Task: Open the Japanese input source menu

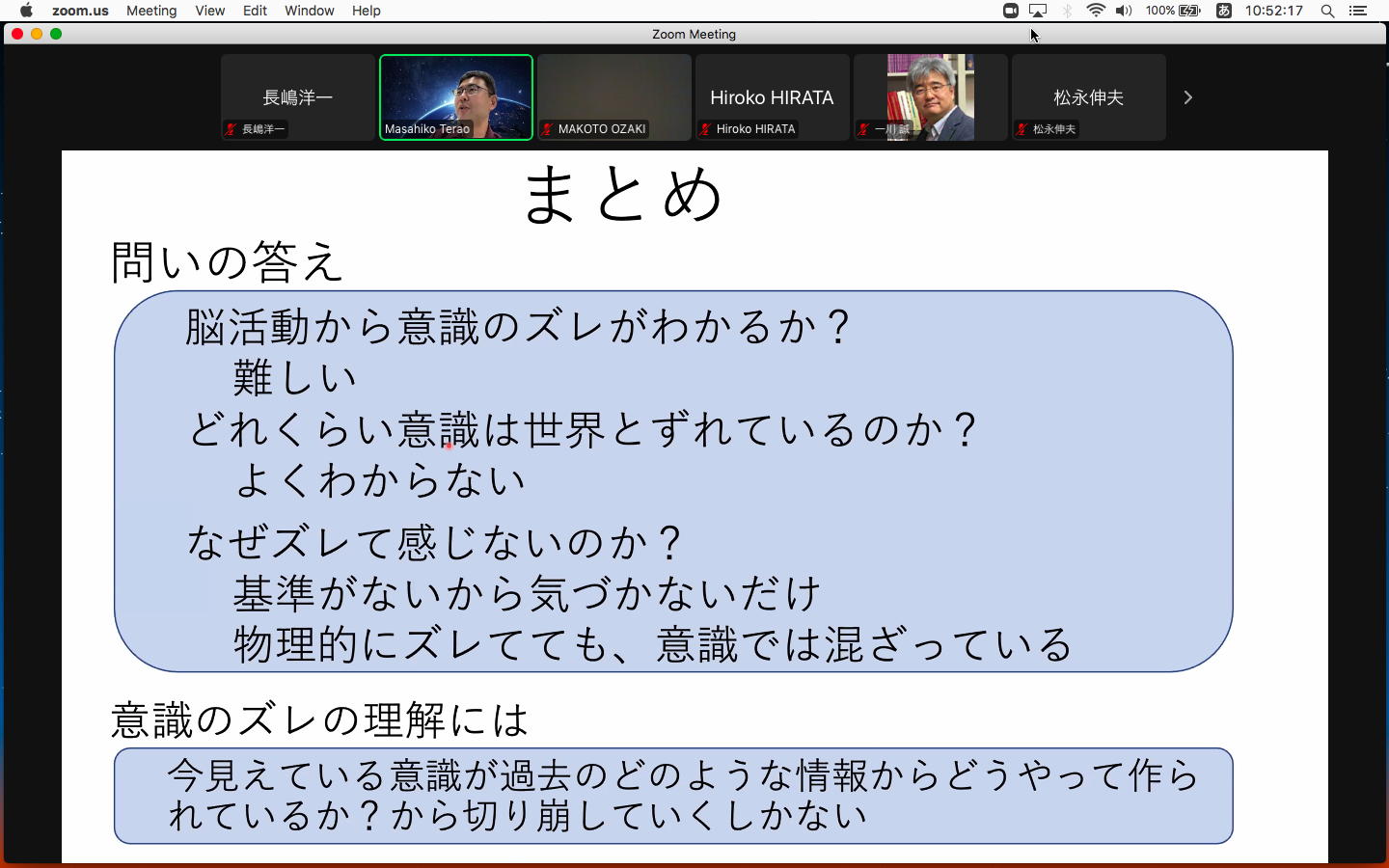Action: 1223,11
